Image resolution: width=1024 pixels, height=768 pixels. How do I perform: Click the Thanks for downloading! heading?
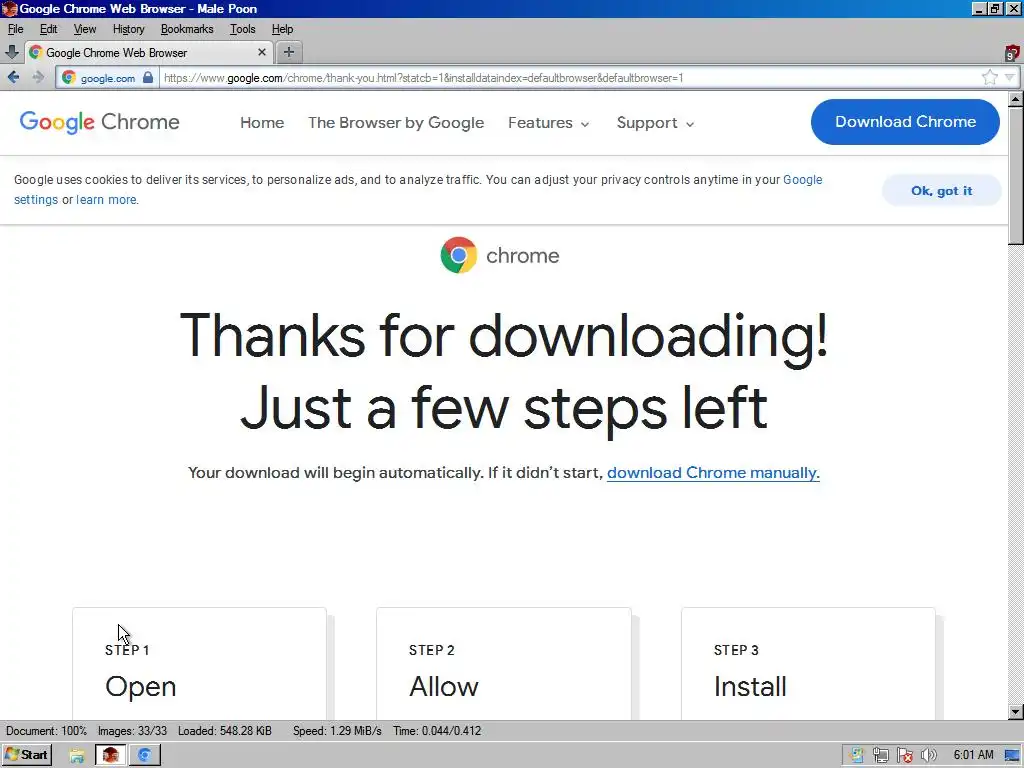click(504, 336)
